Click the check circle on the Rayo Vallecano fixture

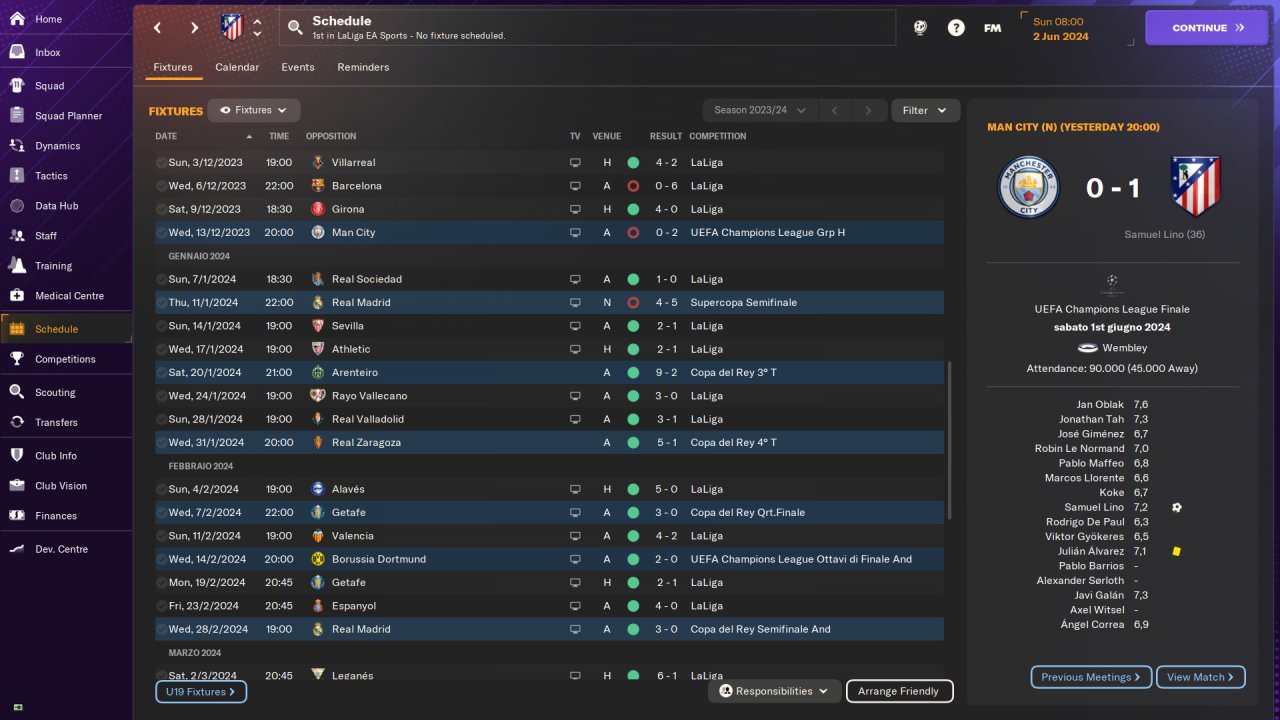tap(161, 396)
